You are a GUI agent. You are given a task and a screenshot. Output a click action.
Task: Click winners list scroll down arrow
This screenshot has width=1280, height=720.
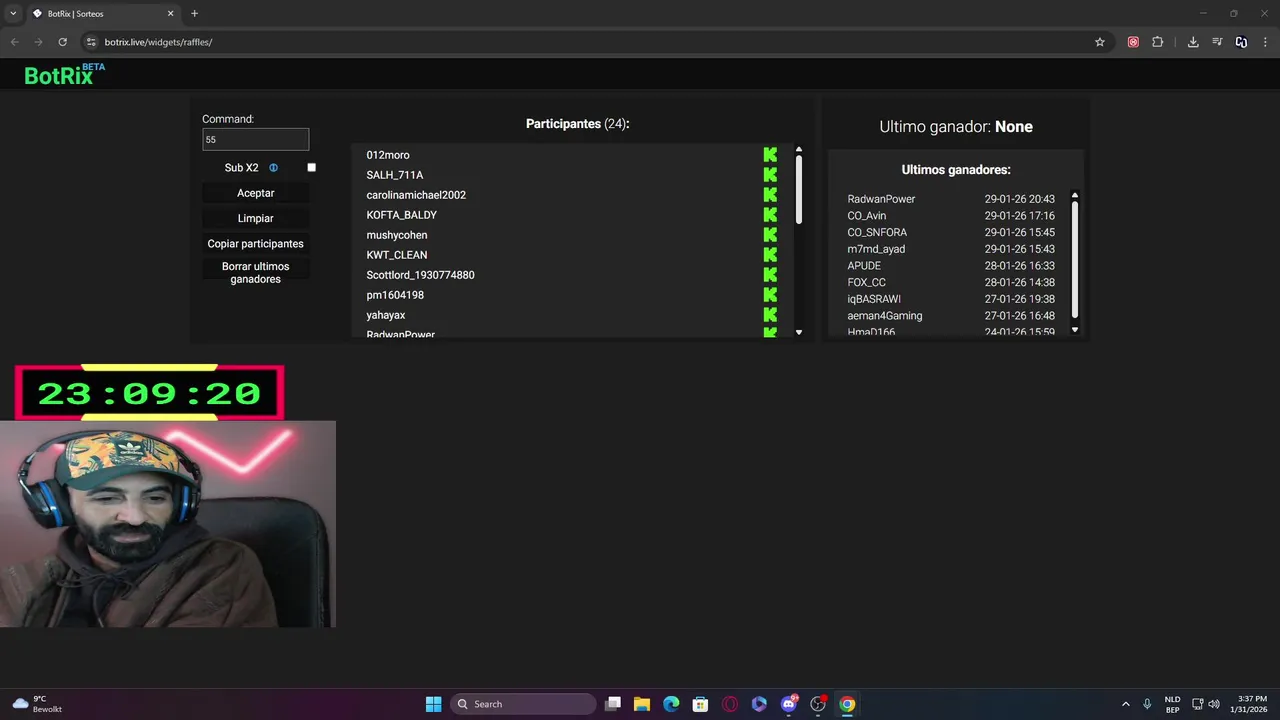click(1075, 329)
